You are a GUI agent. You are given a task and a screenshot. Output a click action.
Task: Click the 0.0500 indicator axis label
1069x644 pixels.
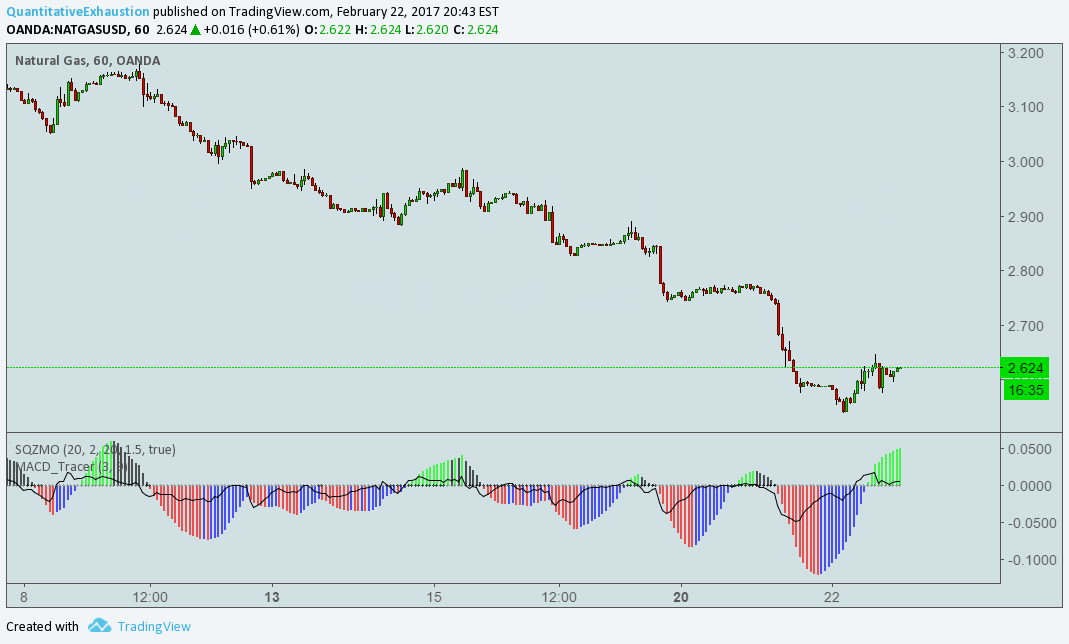[1029, 449]
